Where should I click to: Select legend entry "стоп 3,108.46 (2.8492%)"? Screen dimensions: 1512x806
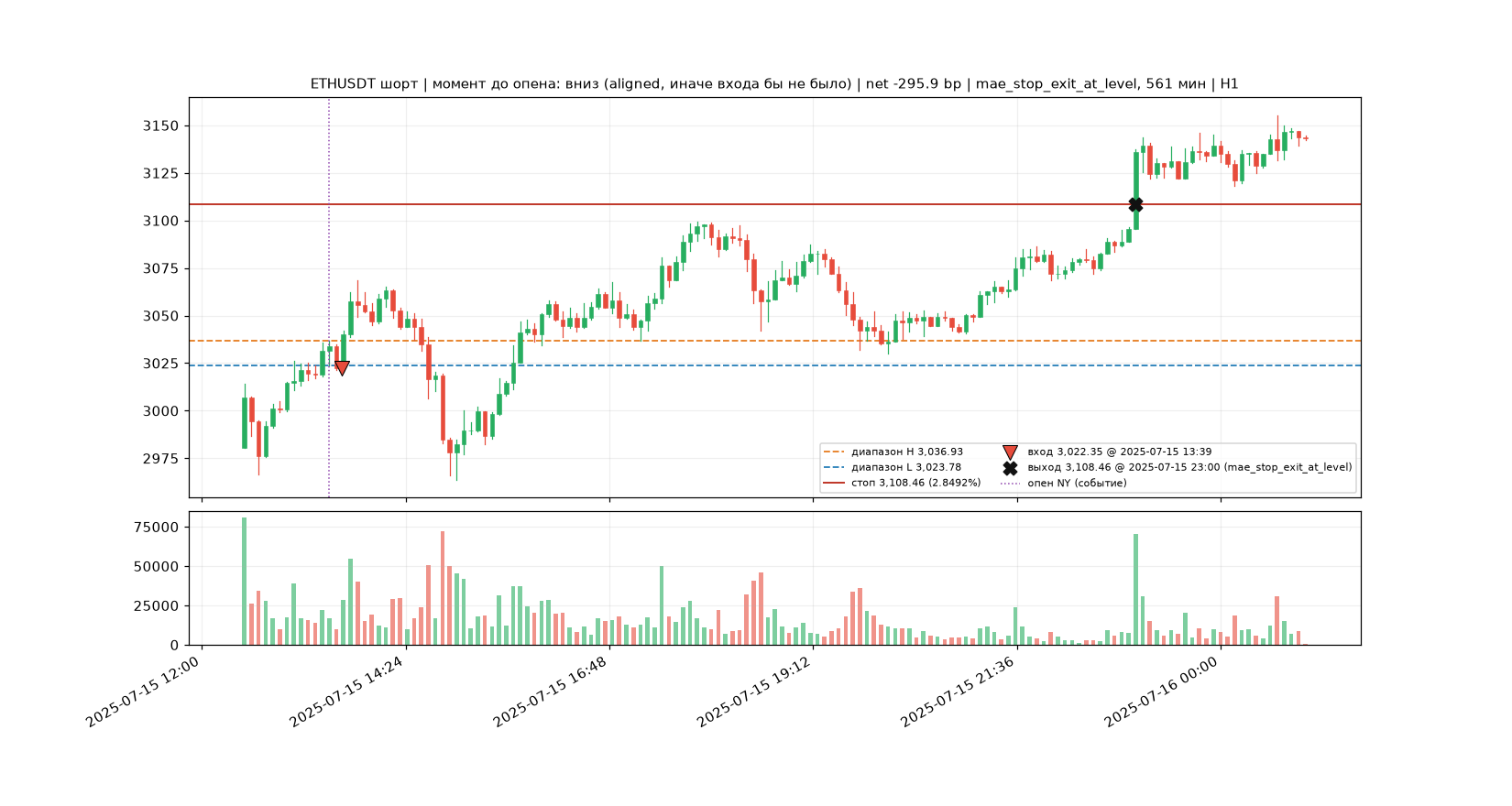(916, 483)
